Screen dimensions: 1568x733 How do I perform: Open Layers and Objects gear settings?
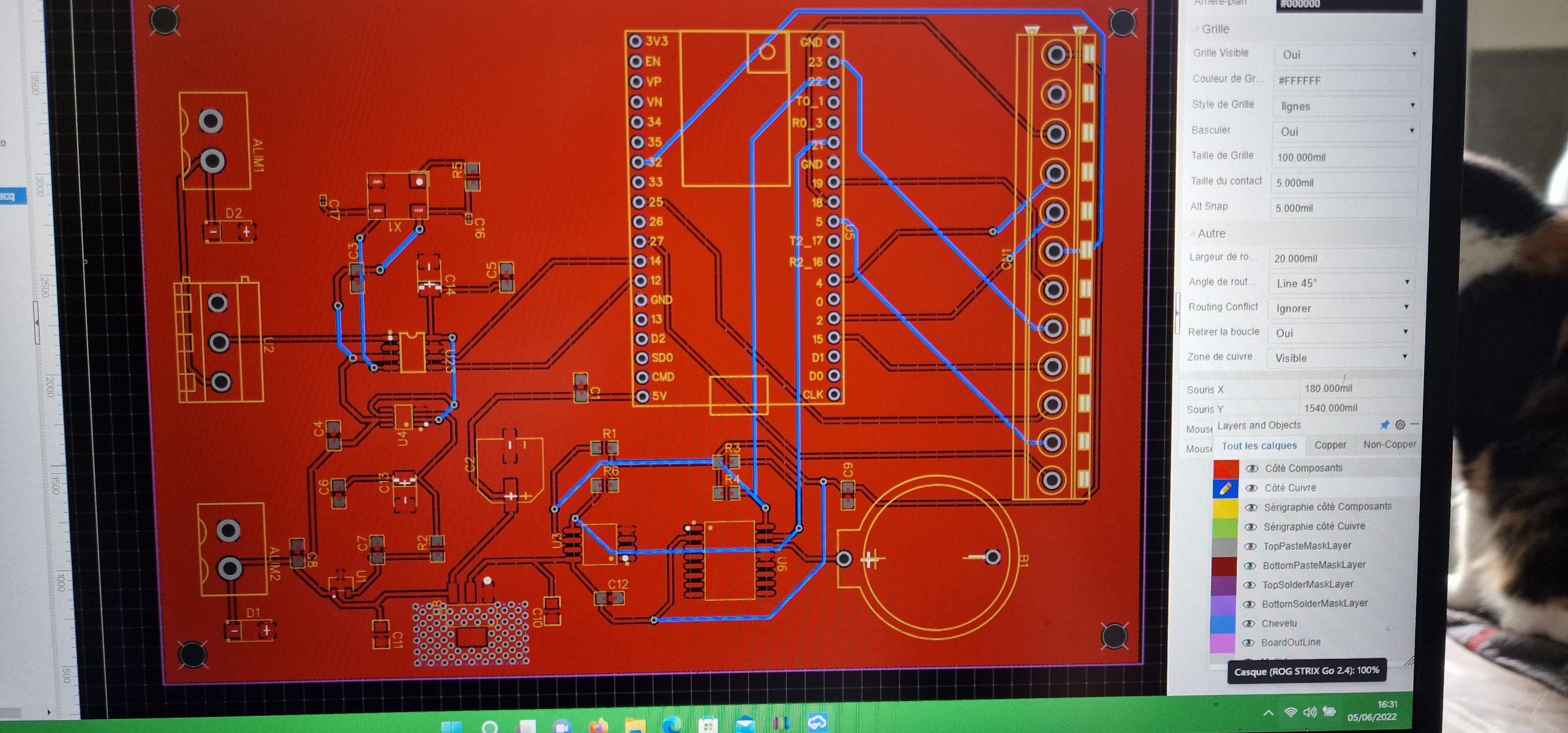[x=1400, y=424]
